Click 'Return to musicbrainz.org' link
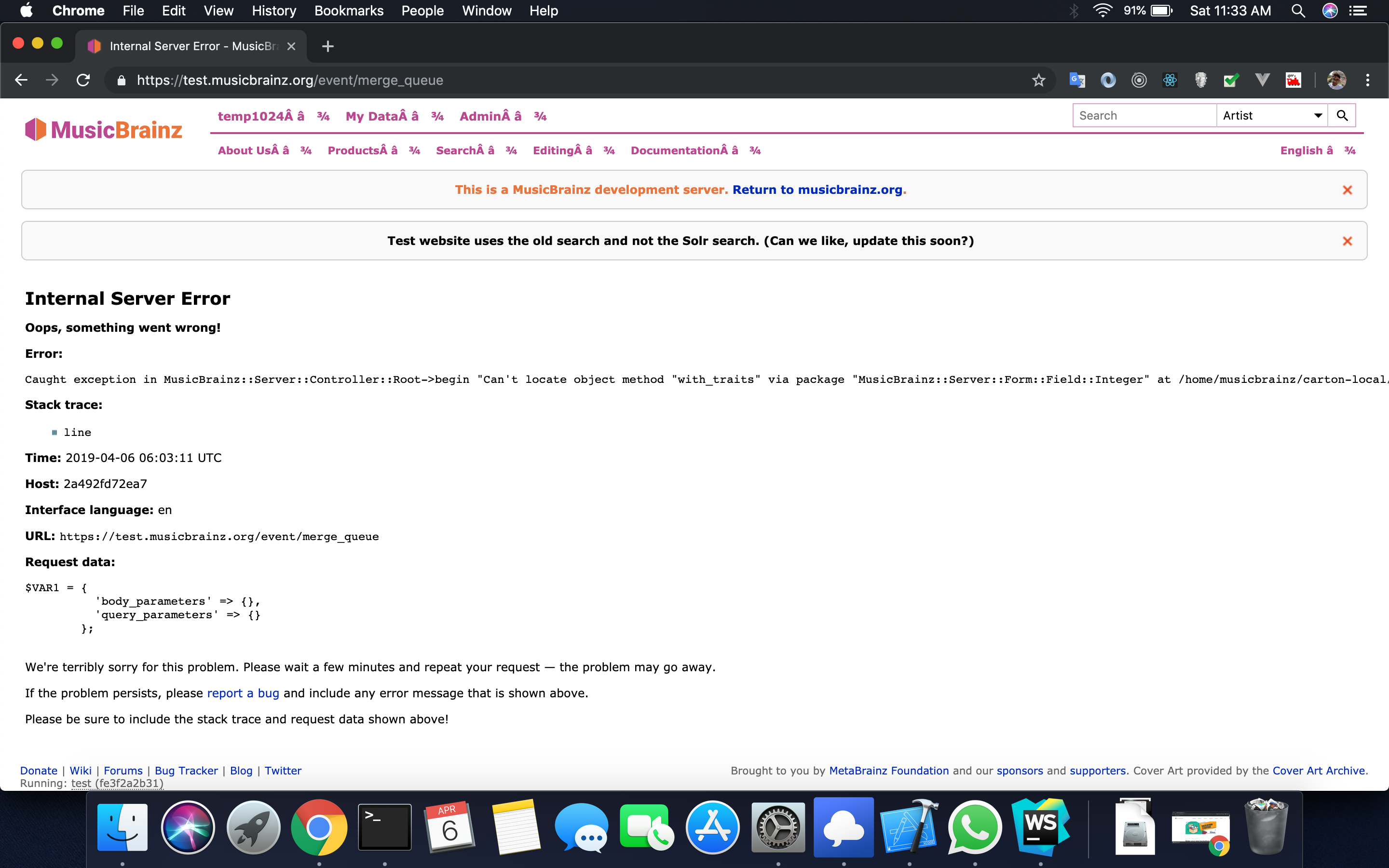 click(x=817, y=190)
